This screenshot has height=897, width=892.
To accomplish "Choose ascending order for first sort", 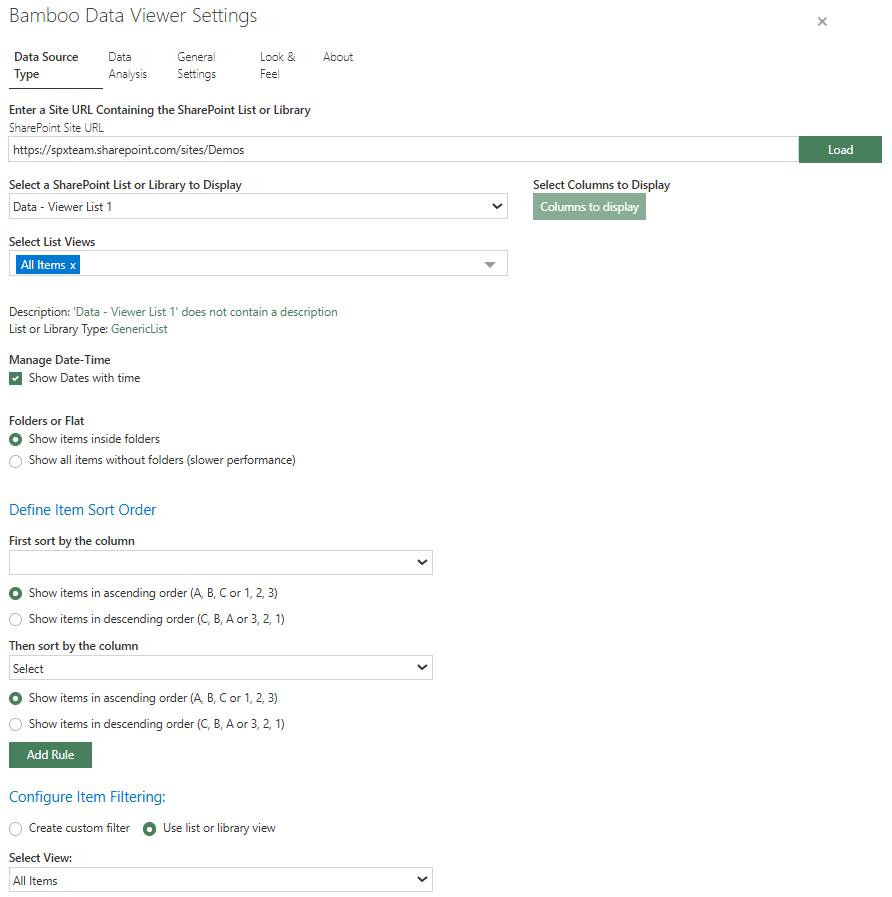I will coord(16,594).
